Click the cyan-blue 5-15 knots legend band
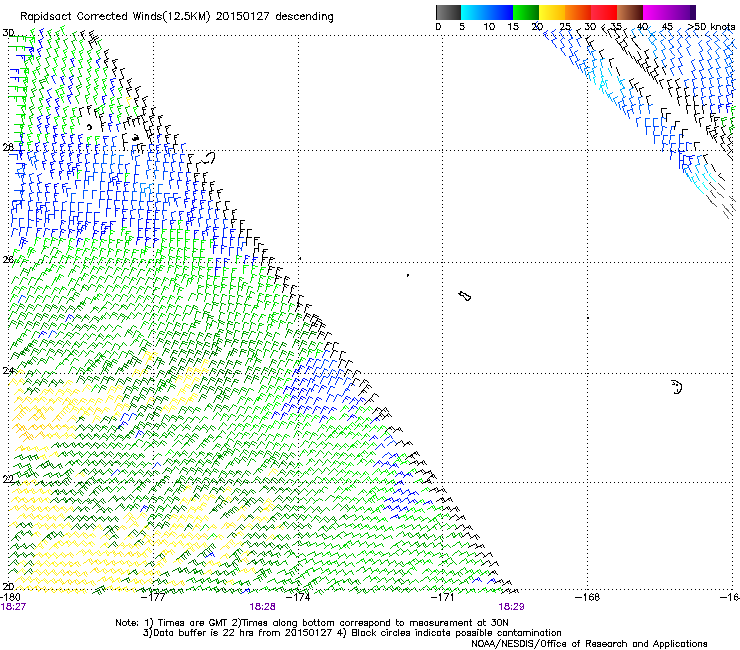740x650 pixels. click(487, 12)
